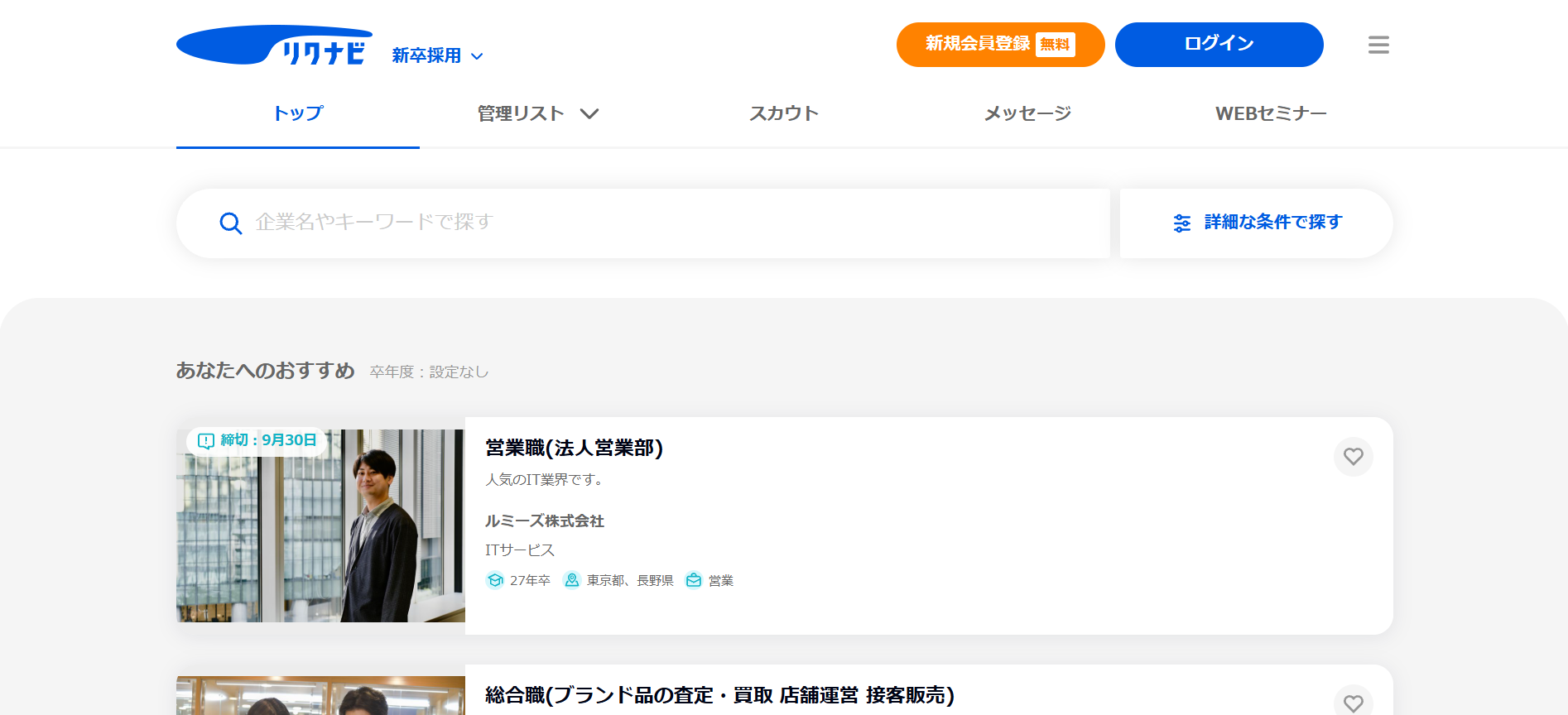Favorite the 総合職 brand job with heart
1568x715 pixels.
pyautogui.click(x=1354, y=703)
